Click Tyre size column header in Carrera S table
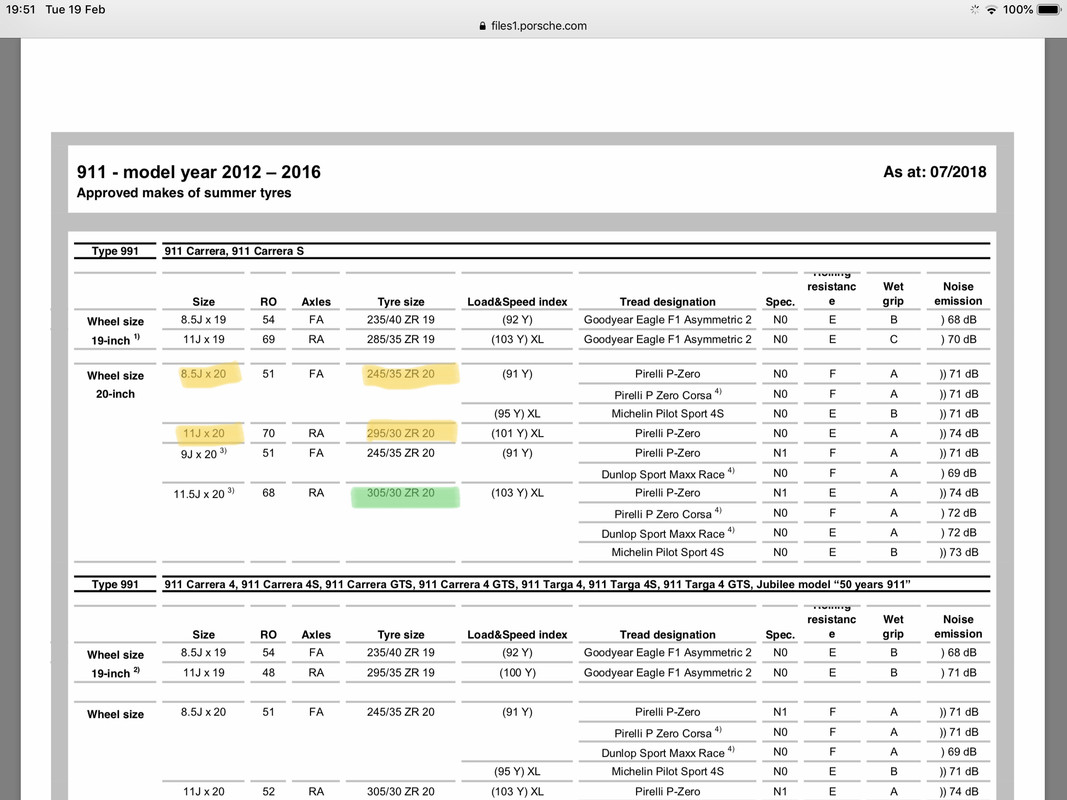This screenshot has width=1067, height=800. coord(401,302)
